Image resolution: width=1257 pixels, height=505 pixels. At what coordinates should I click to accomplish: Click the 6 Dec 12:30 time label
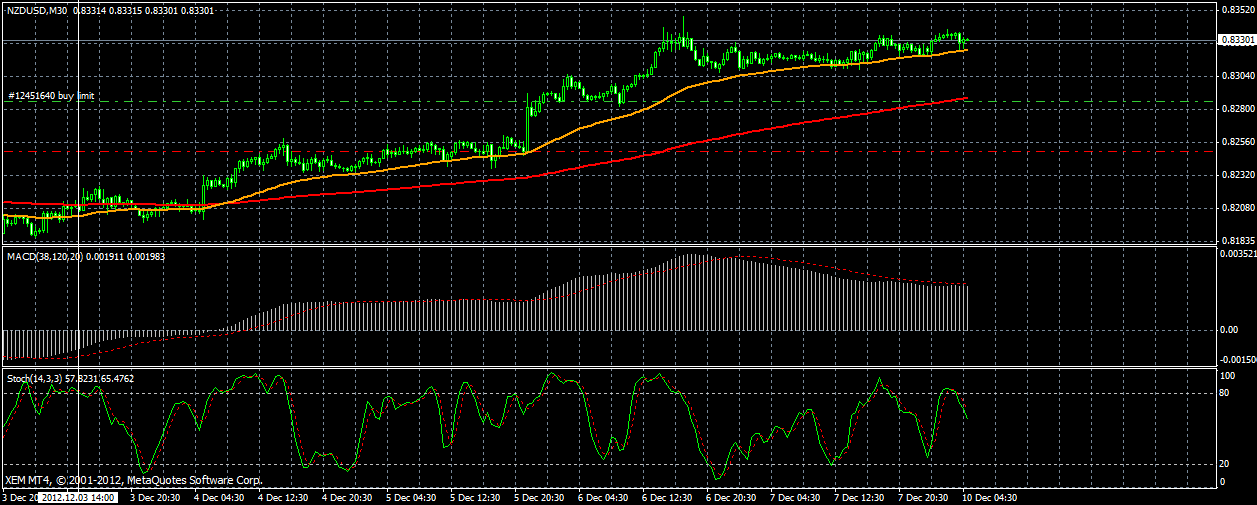click(x=669, y=497)
